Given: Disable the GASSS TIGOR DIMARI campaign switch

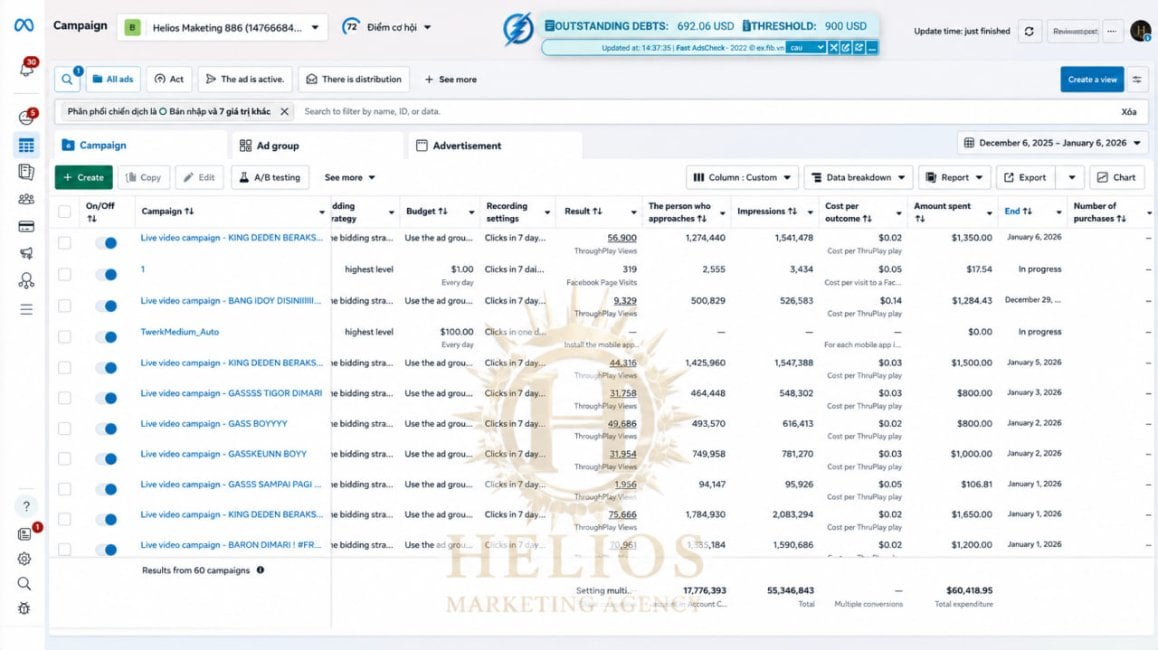Looking at the screenshot, I should pyautogui.click(x=106, y=398).
